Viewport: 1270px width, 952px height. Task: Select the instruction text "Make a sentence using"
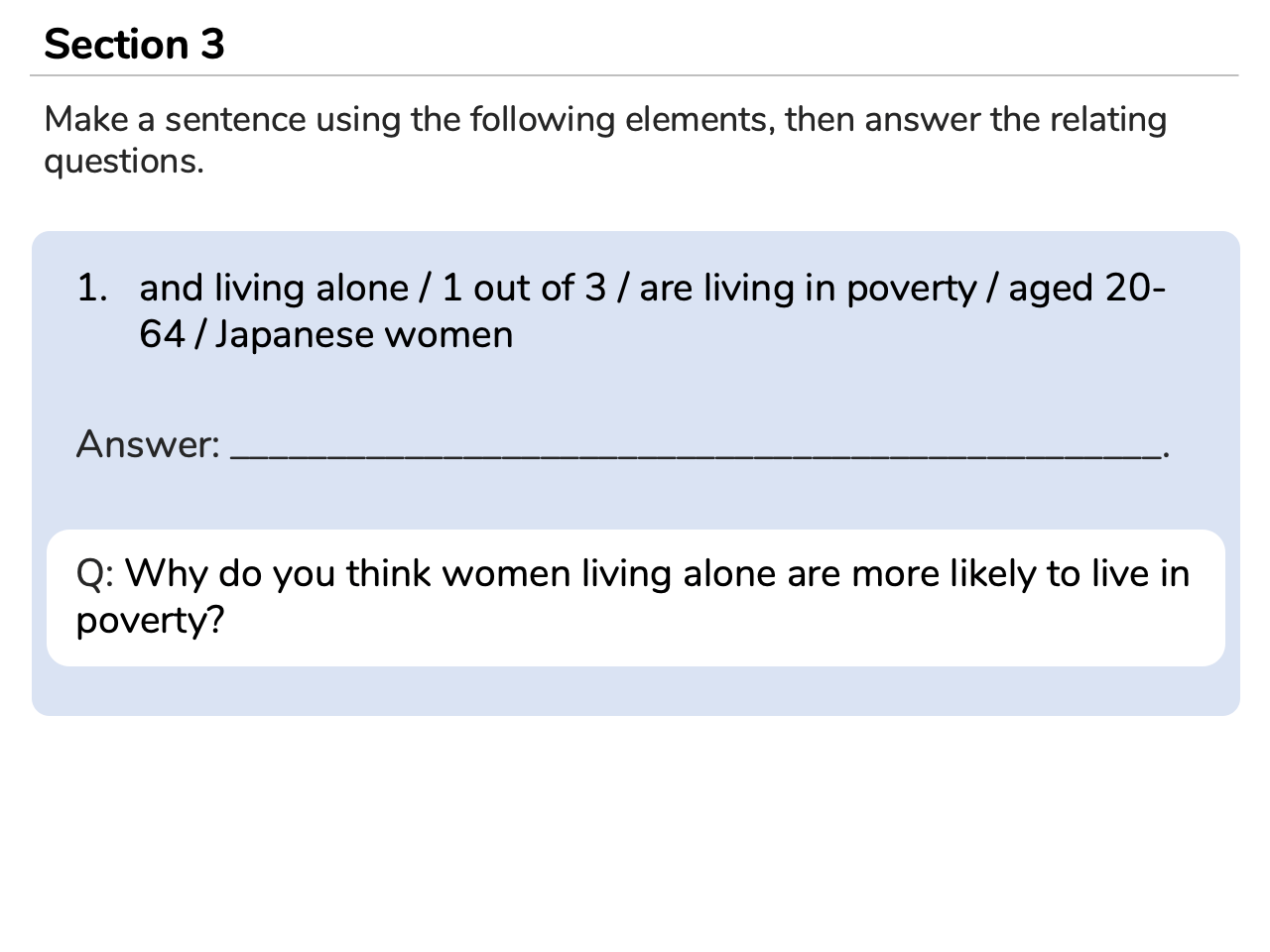[176, 120]
